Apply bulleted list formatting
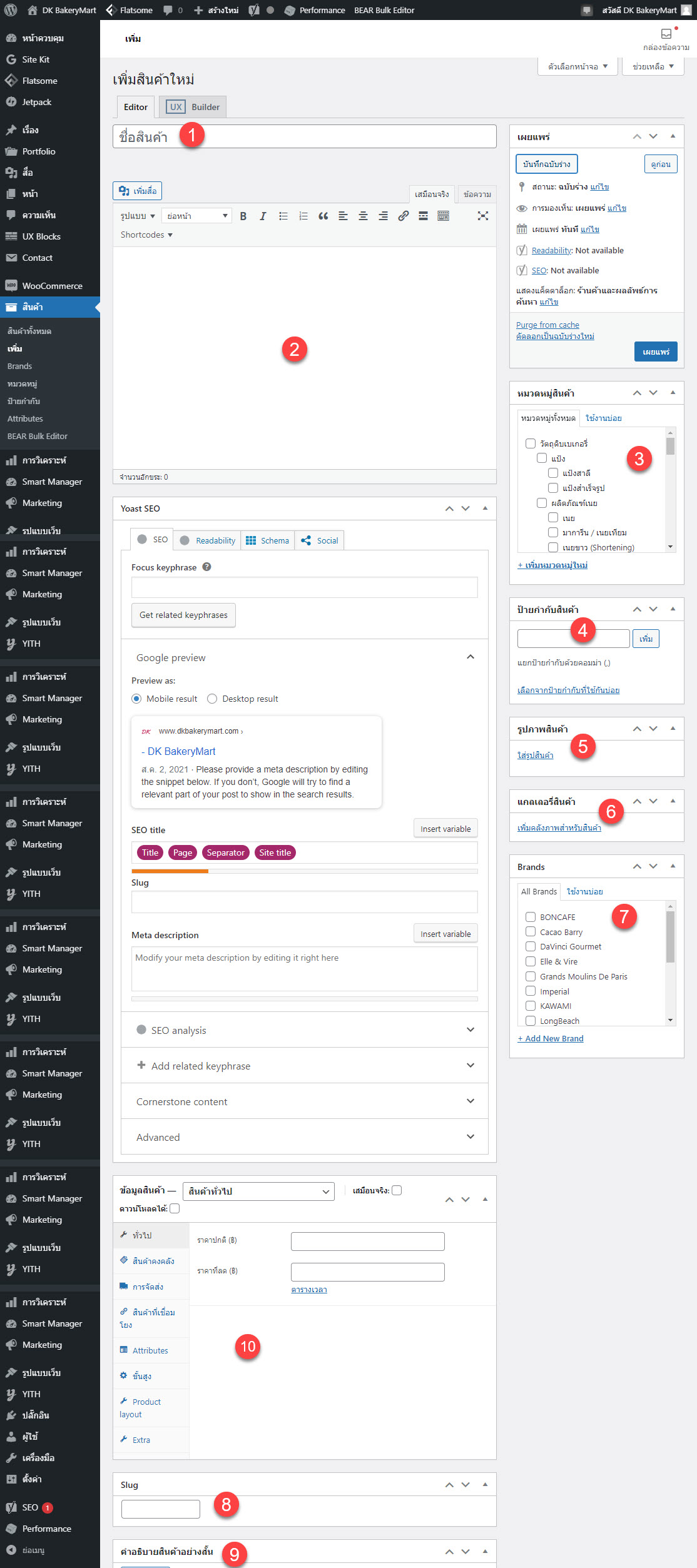 coord(283,216)
